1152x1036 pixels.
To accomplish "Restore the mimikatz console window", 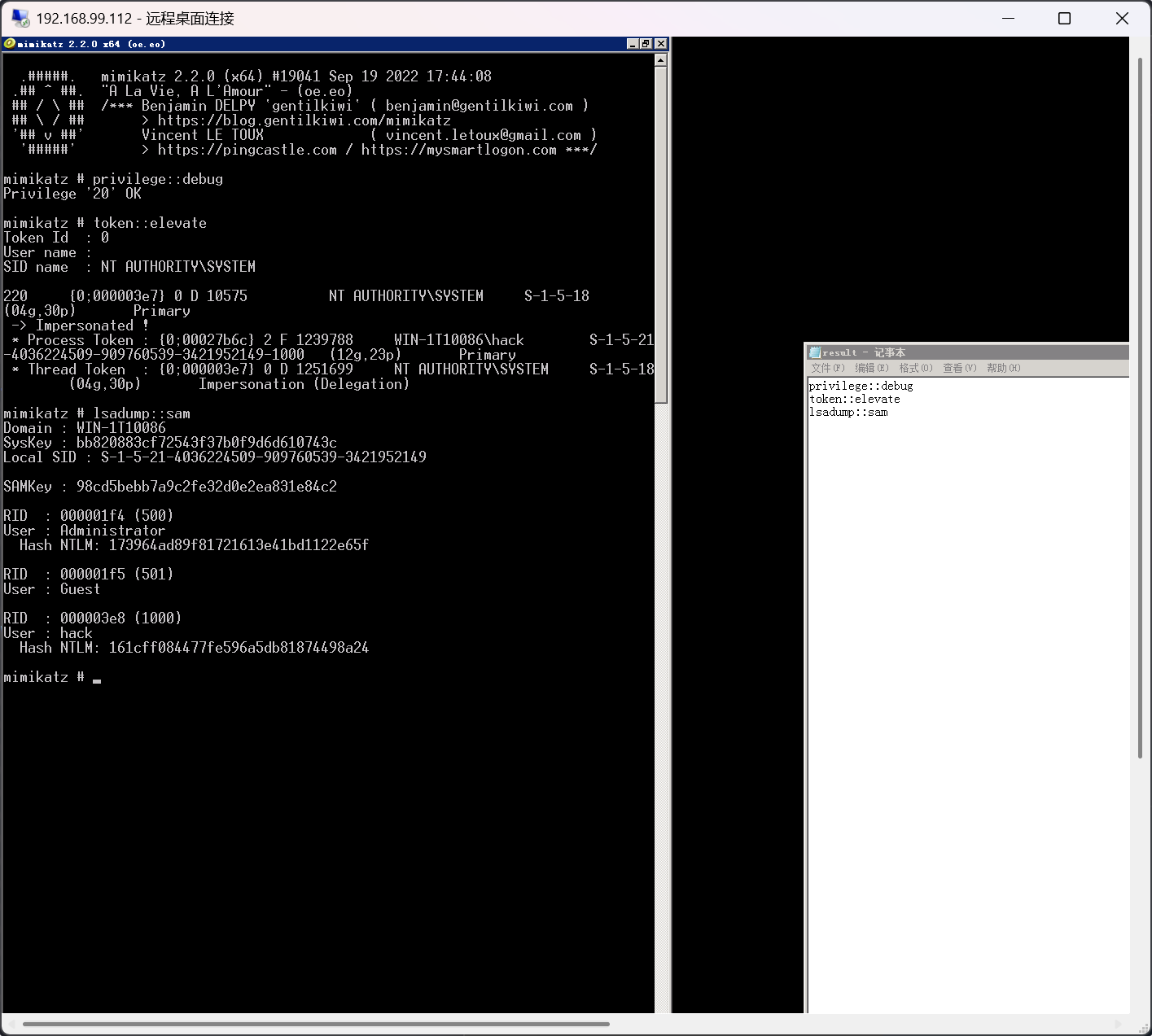I will (646, 44).
